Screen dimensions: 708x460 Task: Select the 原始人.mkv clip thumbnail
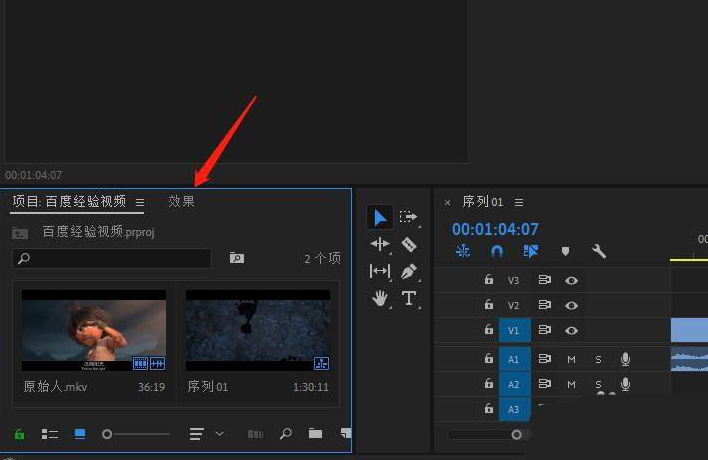pyautogui.click(x=94, y=331)
